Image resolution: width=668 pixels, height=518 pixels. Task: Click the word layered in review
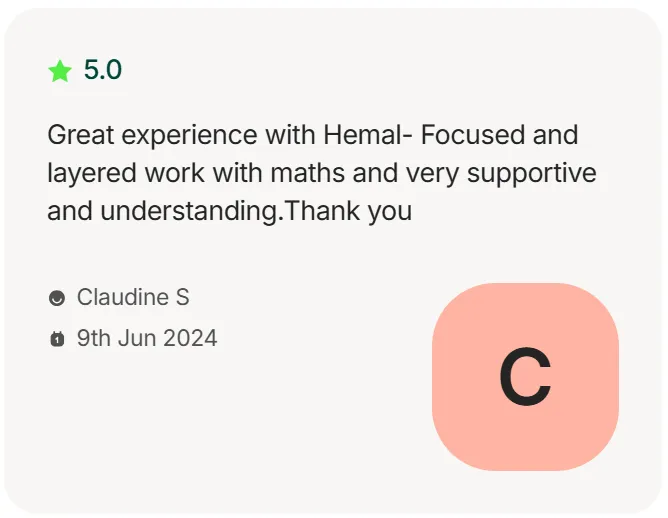coord(92,175)
